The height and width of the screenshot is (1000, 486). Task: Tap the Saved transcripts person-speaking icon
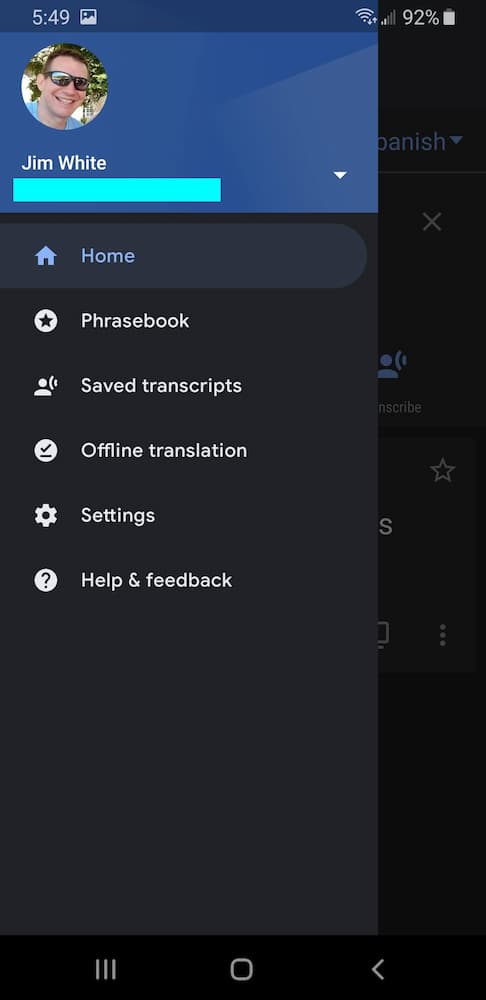coord(46,386)
